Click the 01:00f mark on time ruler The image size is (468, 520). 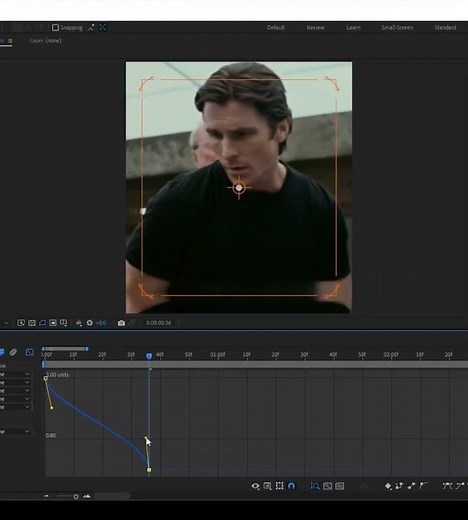[217, 355]
